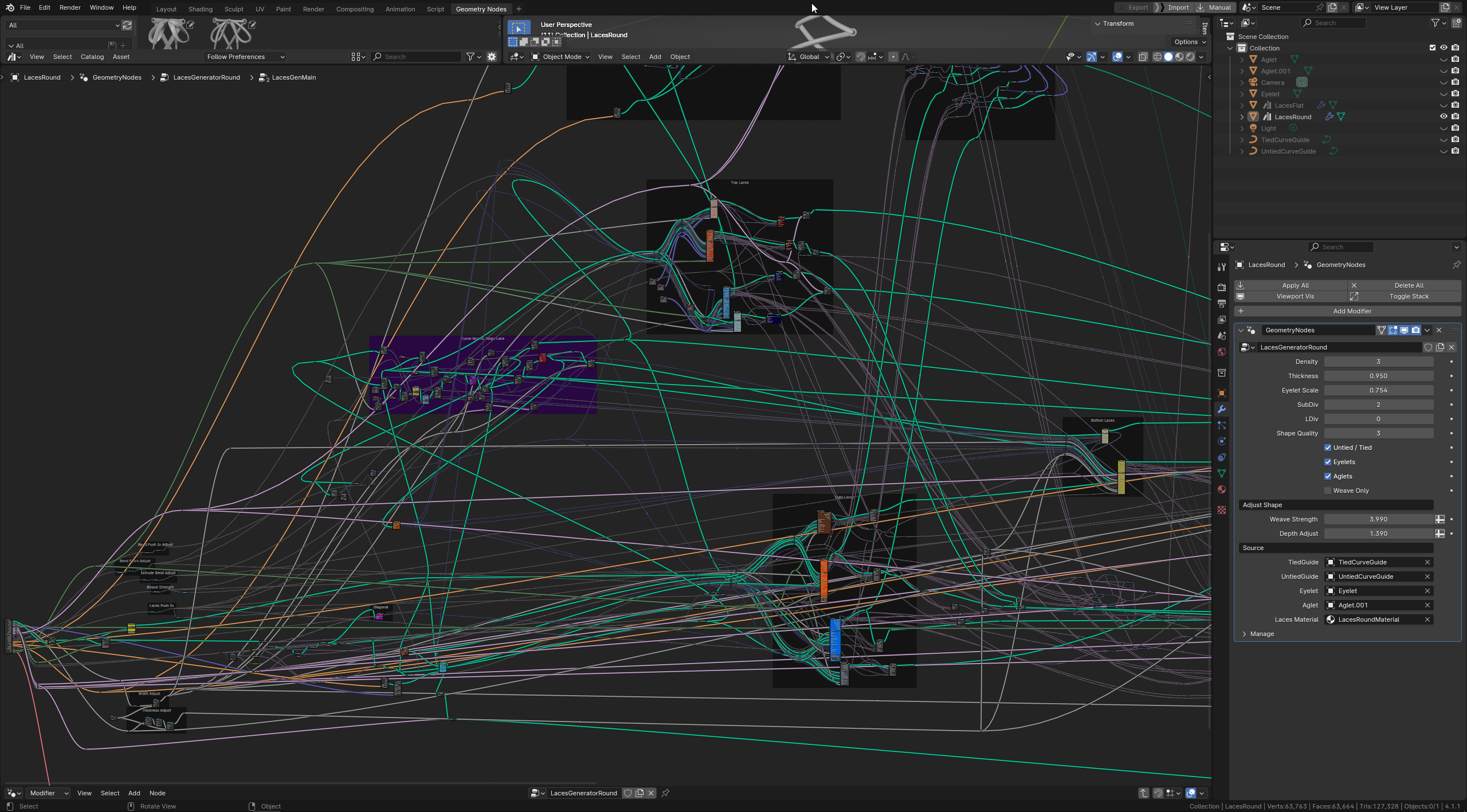Expand the Manage panel

point(1261,634)
